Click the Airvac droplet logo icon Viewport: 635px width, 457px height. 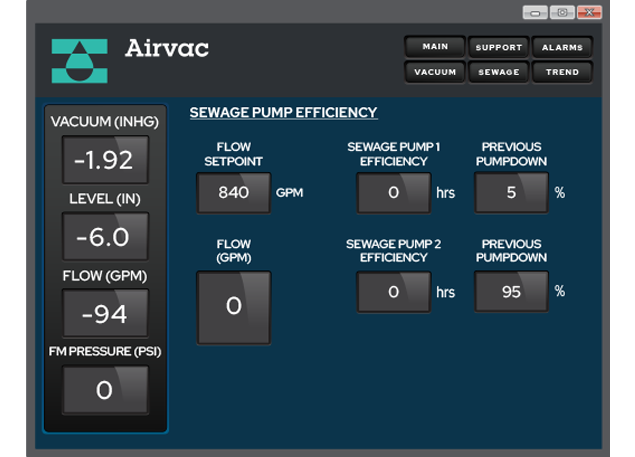(79, 61)
